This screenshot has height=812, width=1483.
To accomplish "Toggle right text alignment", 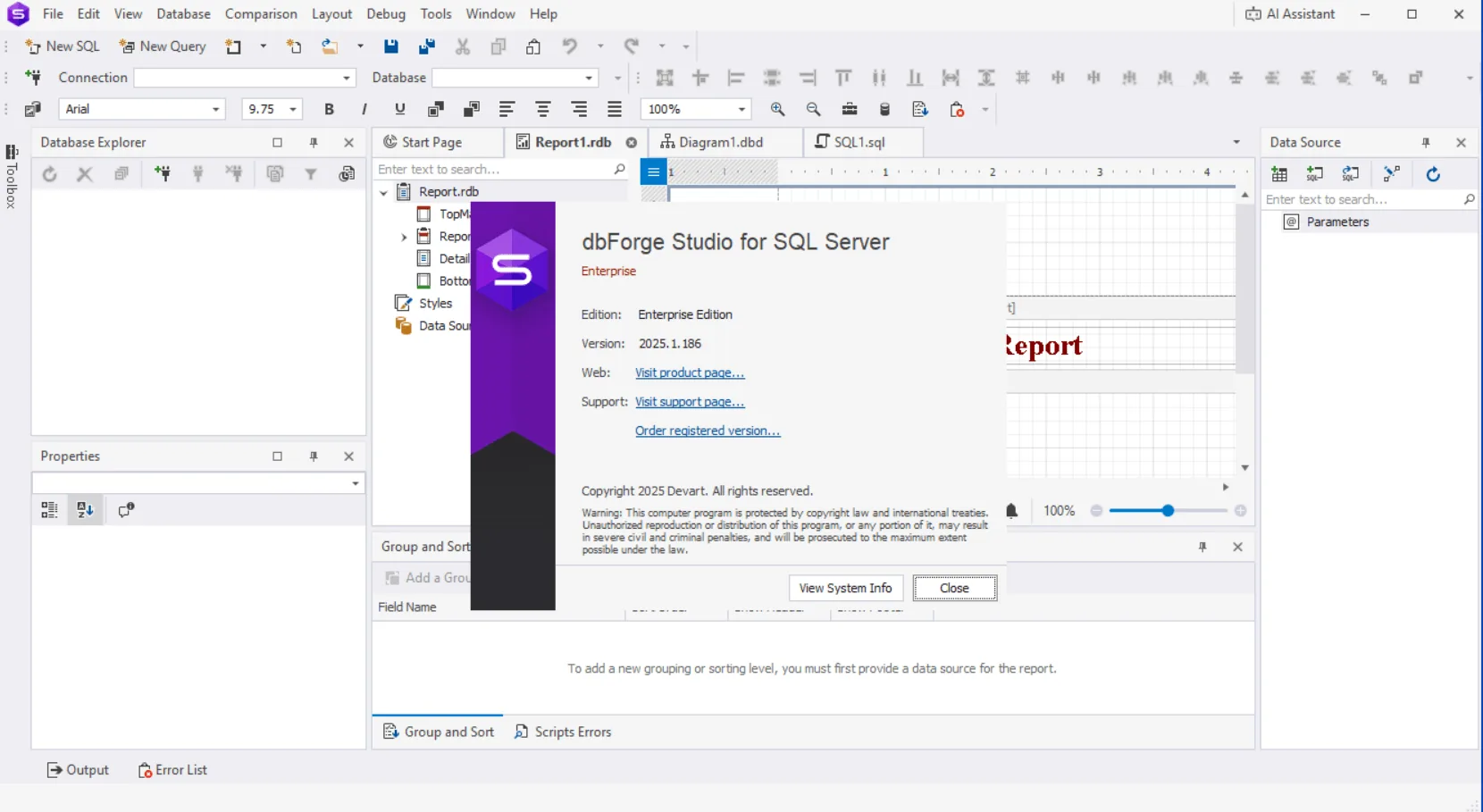I will tap(579, 109).
